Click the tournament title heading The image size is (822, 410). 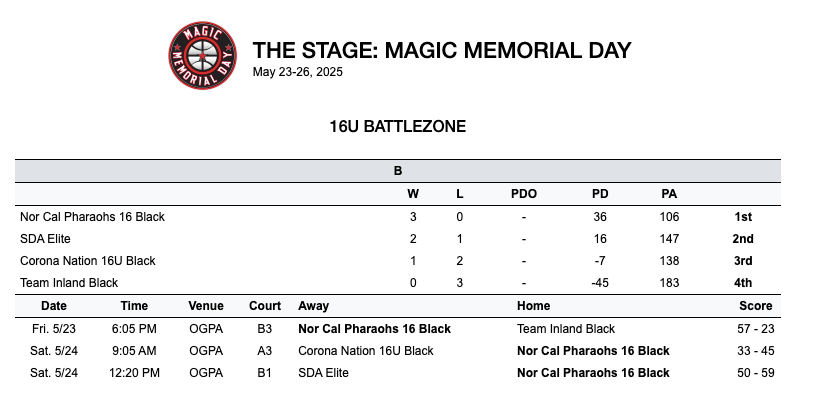[441, 50]
